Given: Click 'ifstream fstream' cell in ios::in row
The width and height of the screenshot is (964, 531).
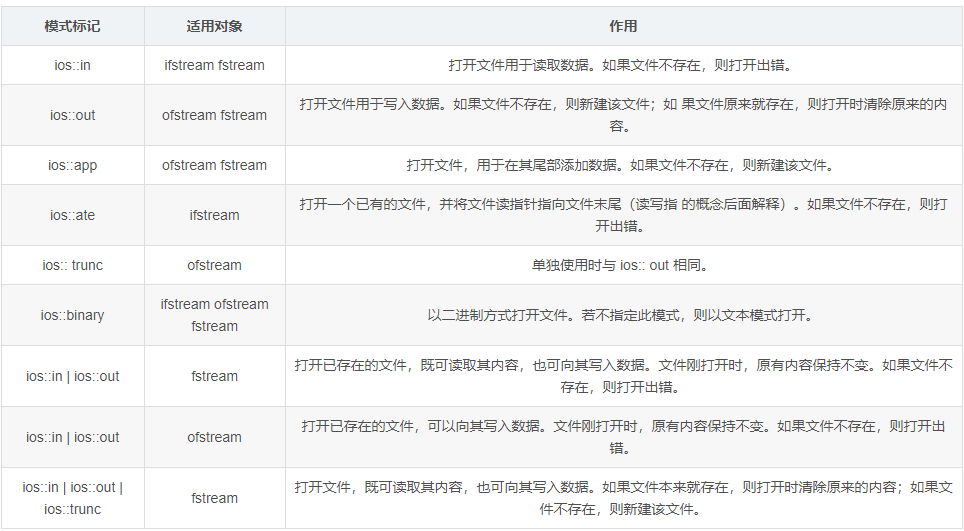Looking at the screenshot, I should point(215,65).
